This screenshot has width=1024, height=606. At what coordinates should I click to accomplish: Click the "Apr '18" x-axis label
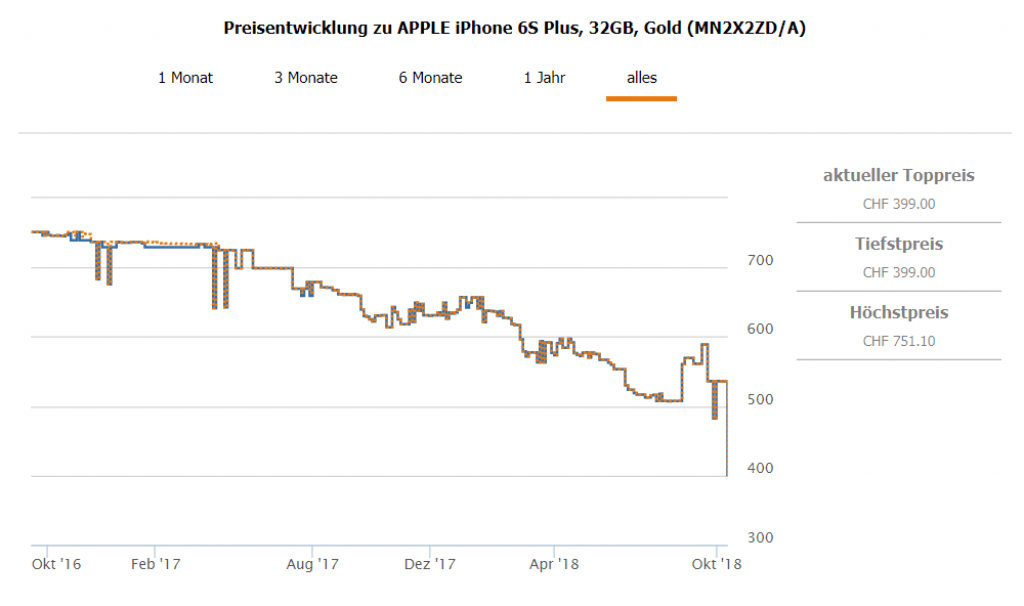tap(554, 564)
